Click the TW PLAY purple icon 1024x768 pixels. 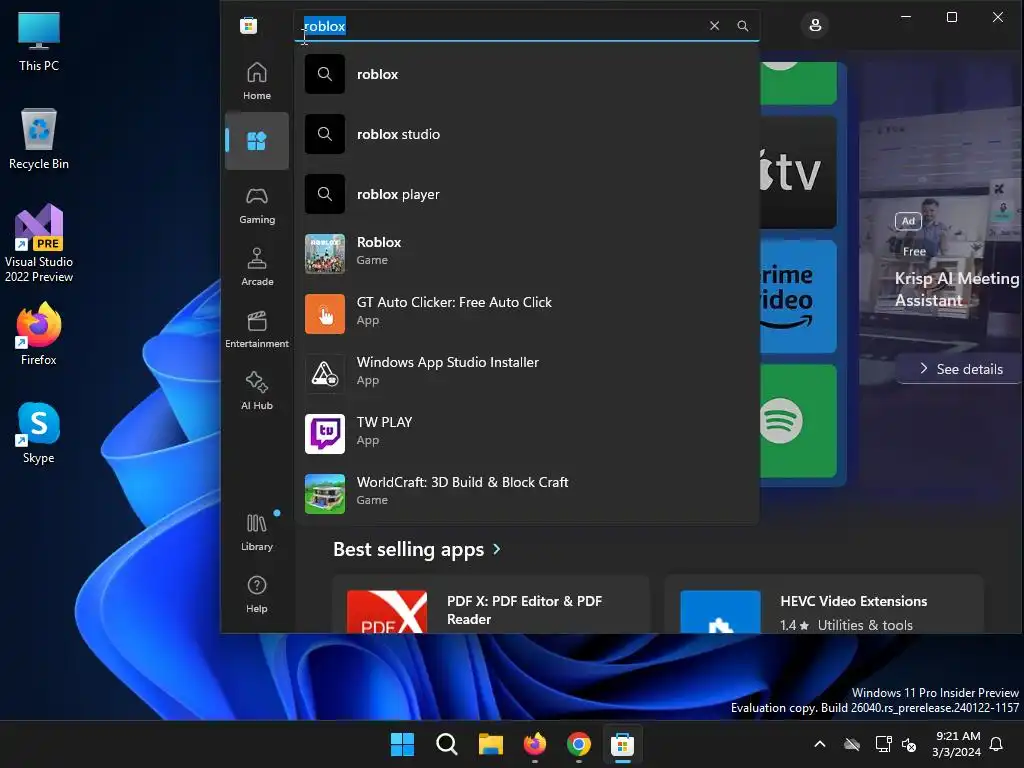[x=325, y=434]
